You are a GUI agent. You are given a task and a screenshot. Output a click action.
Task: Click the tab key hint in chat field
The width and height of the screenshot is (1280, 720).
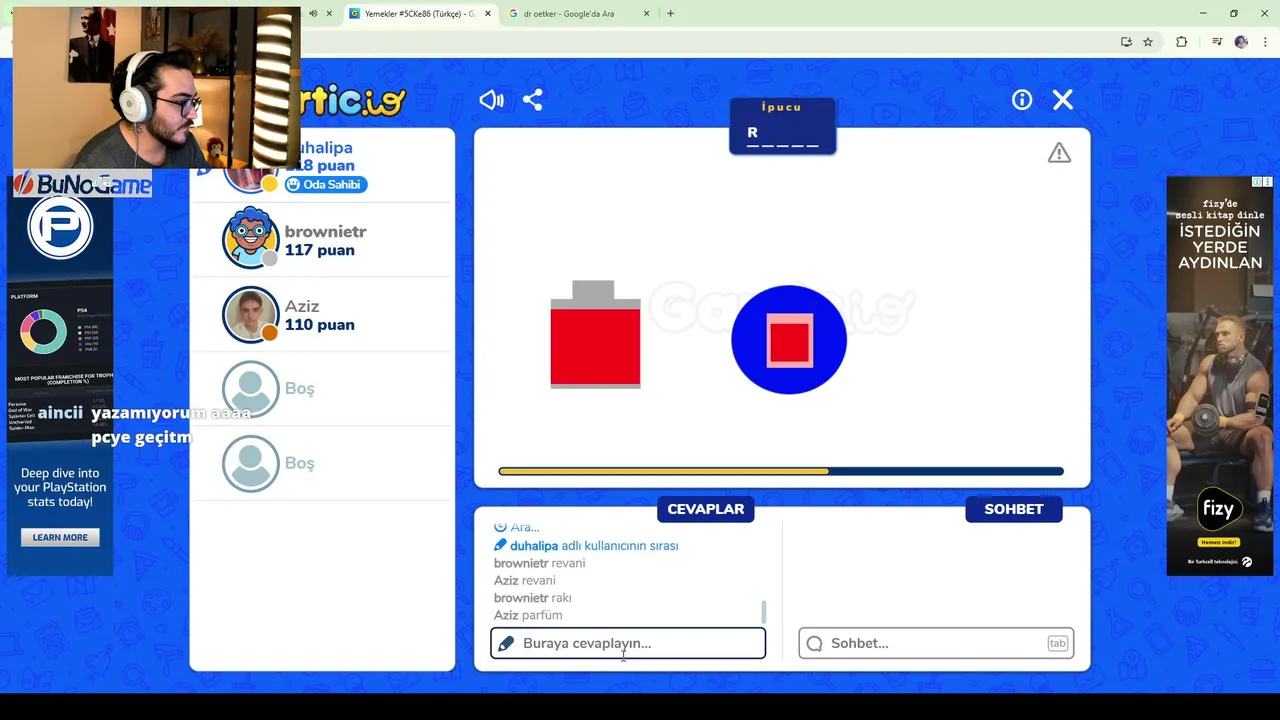coord(1057,643)
